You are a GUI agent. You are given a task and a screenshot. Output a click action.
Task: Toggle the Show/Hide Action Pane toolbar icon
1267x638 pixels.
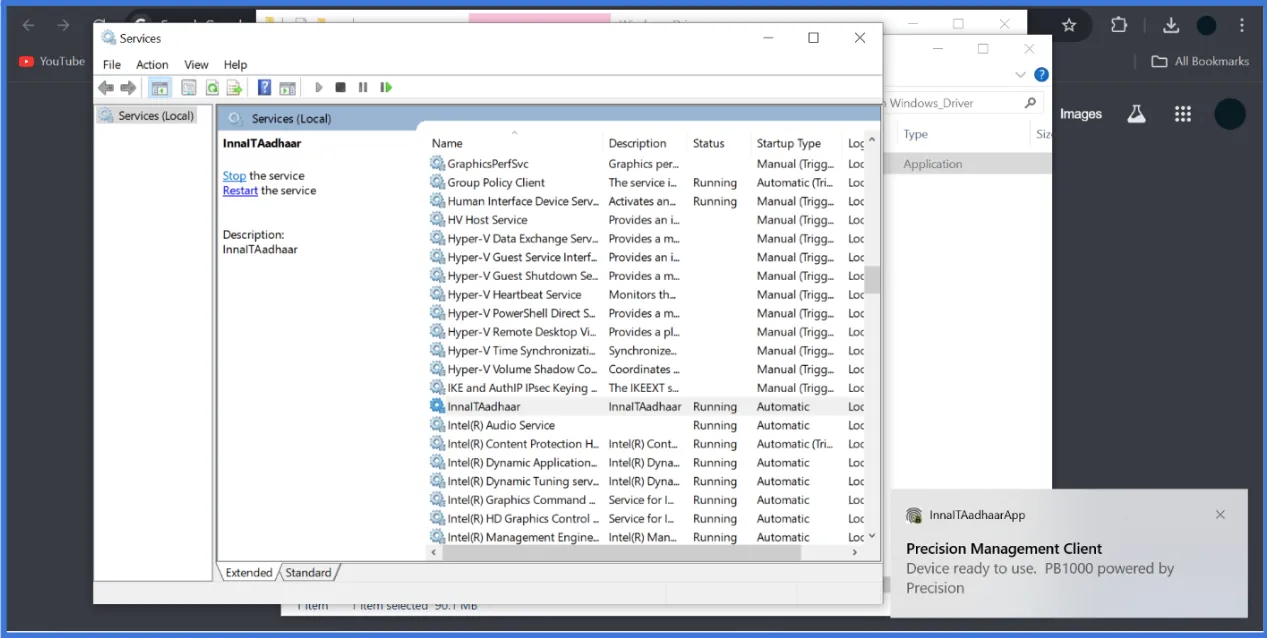[x=288, y=88]
